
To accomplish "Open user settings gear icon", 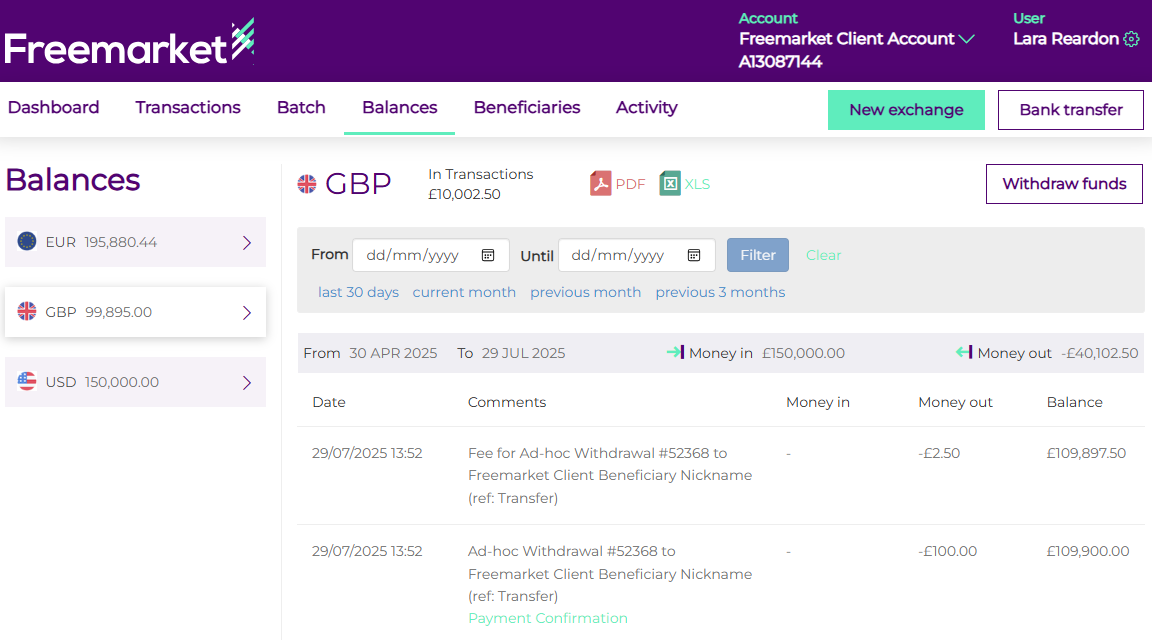I will (x=1131, y=39).
